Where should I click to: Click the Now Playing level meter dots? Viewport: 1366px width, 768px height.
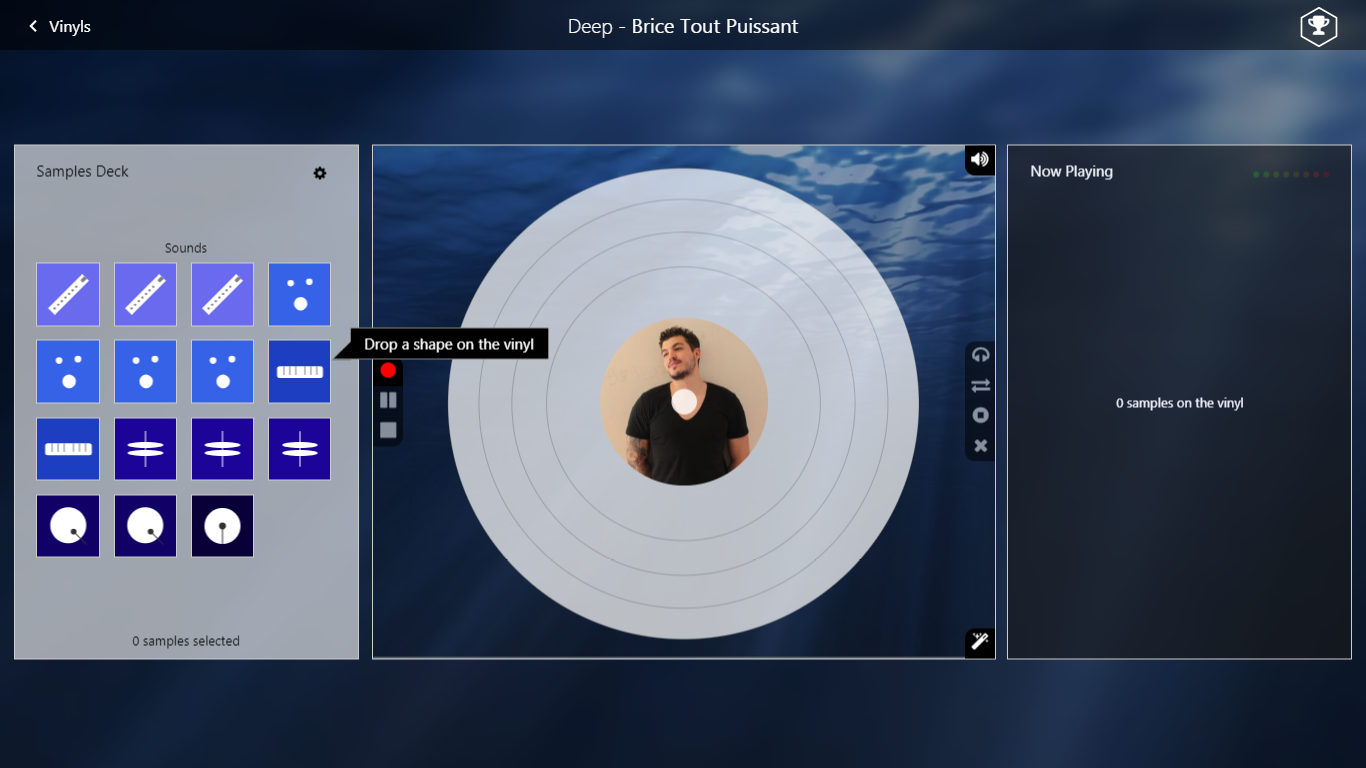[x=1291, y=174]
